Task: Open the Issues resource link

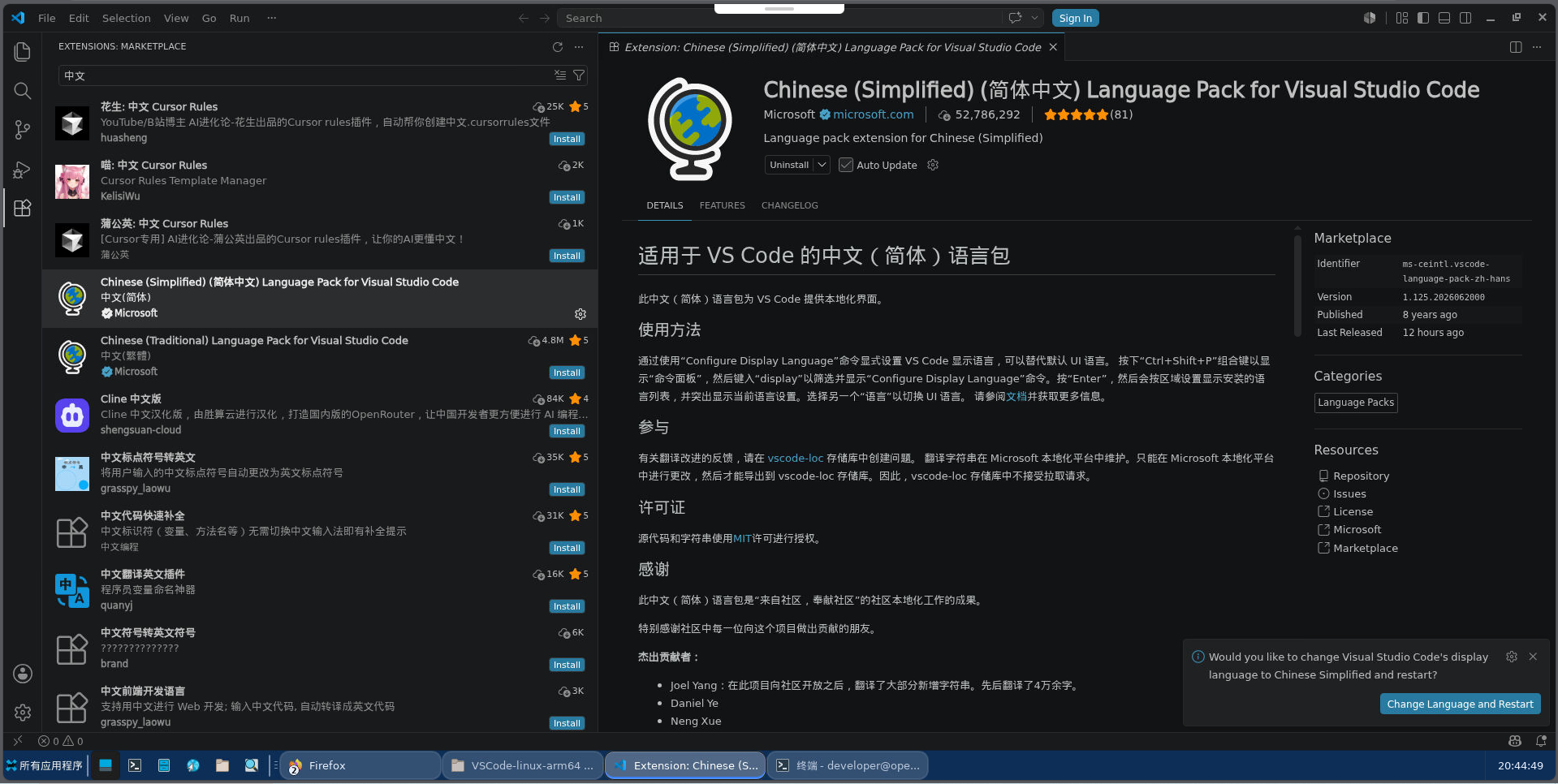Action: (1349, 493)
